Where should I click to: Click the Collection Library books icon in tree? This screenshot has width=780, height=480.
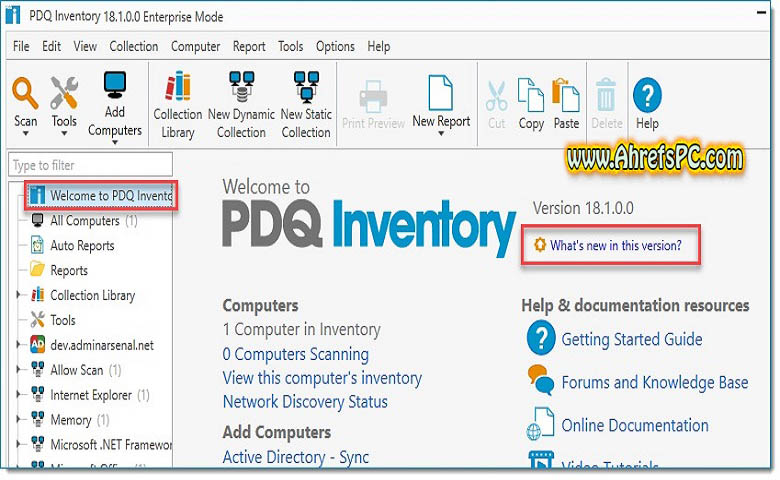click(x=37, y=294)
